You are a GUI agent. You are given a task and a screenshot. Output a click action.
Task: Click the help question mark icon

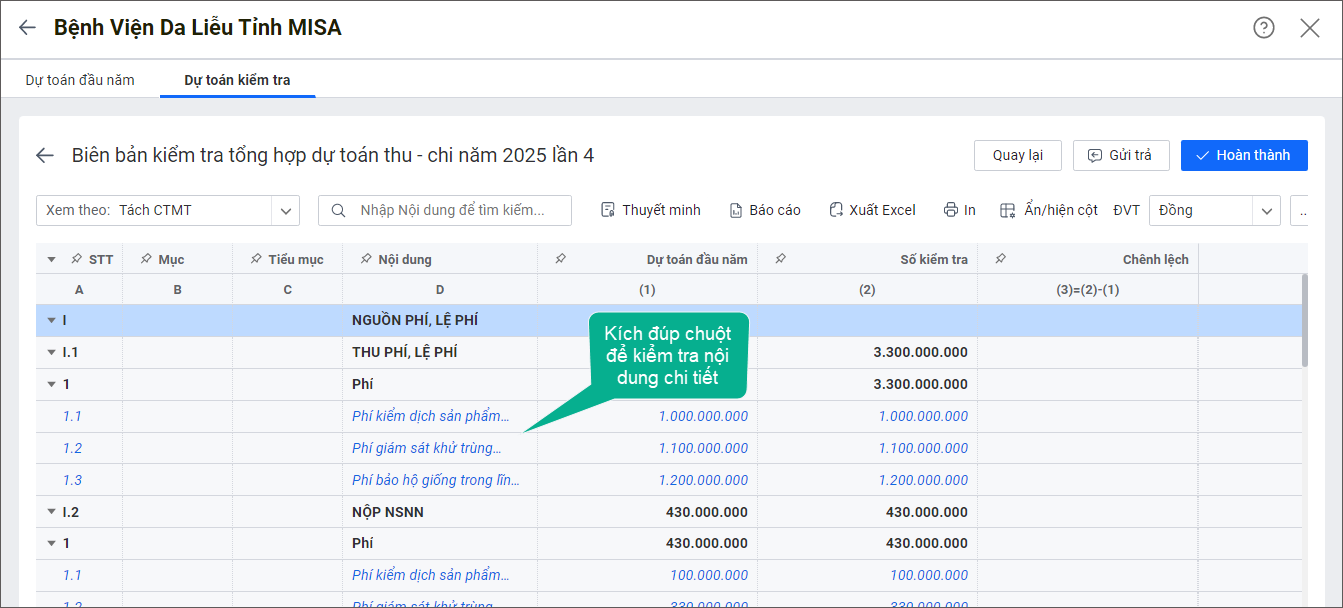pos(1264,28)
